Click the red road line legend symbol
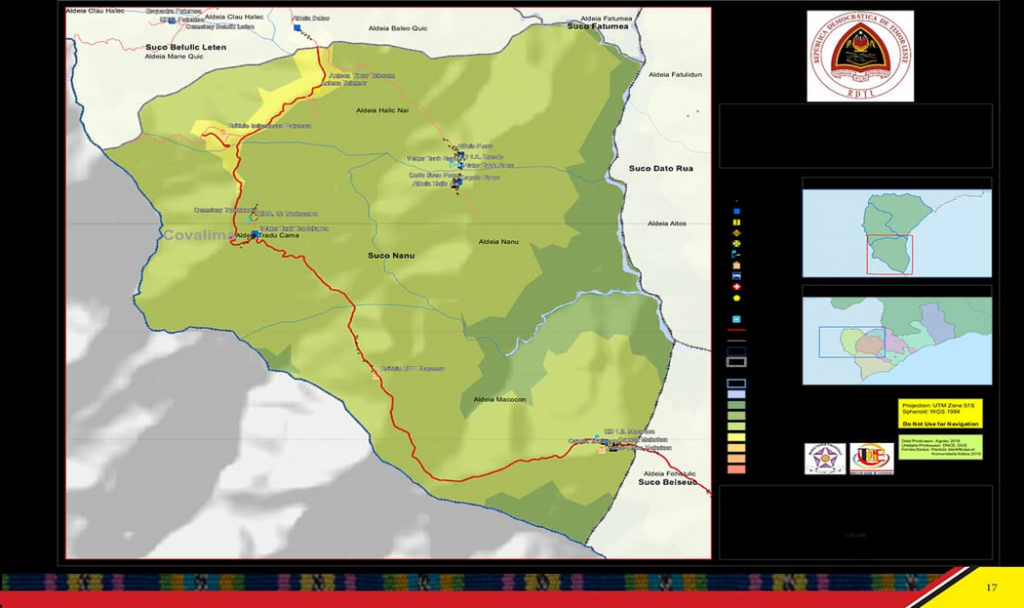 [x=736, y=330]
